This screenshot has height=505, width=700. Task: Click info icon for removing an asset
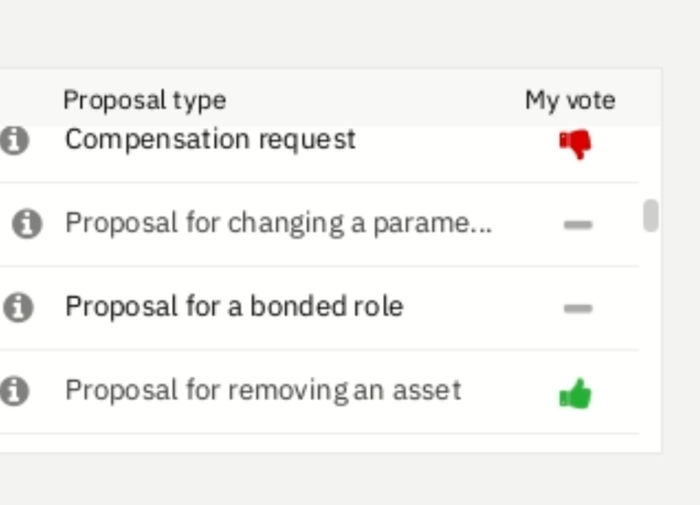[13, 391]
